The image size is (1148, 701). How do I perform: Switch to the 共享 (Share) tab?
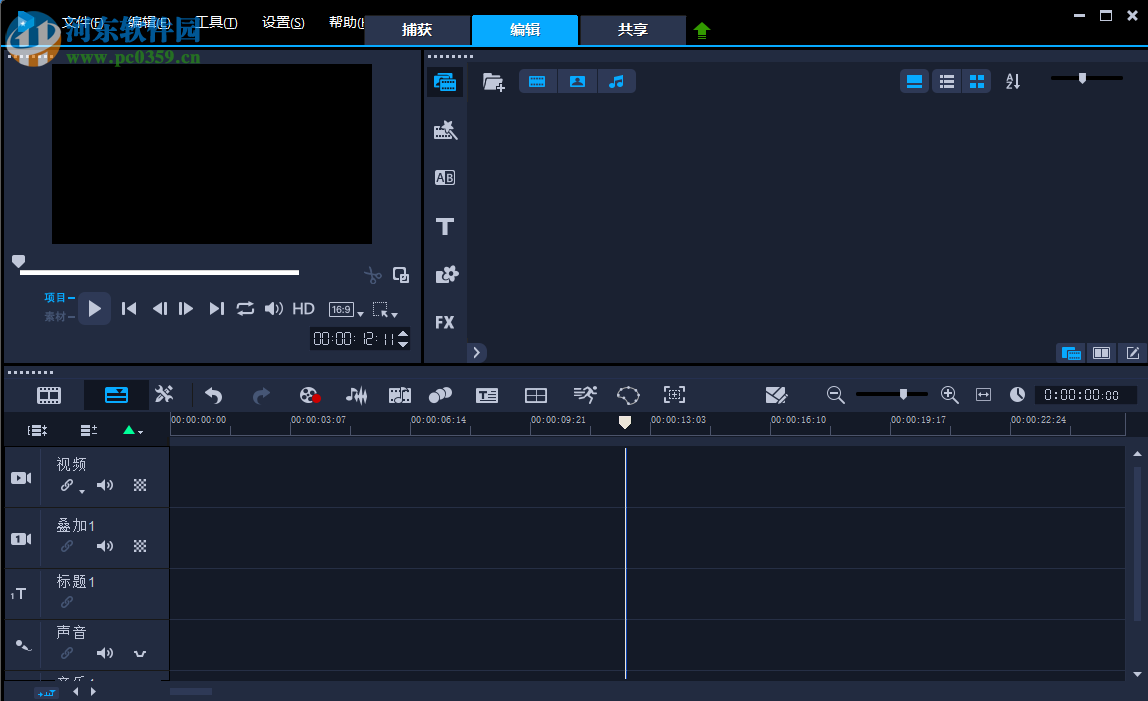(633, 30)
